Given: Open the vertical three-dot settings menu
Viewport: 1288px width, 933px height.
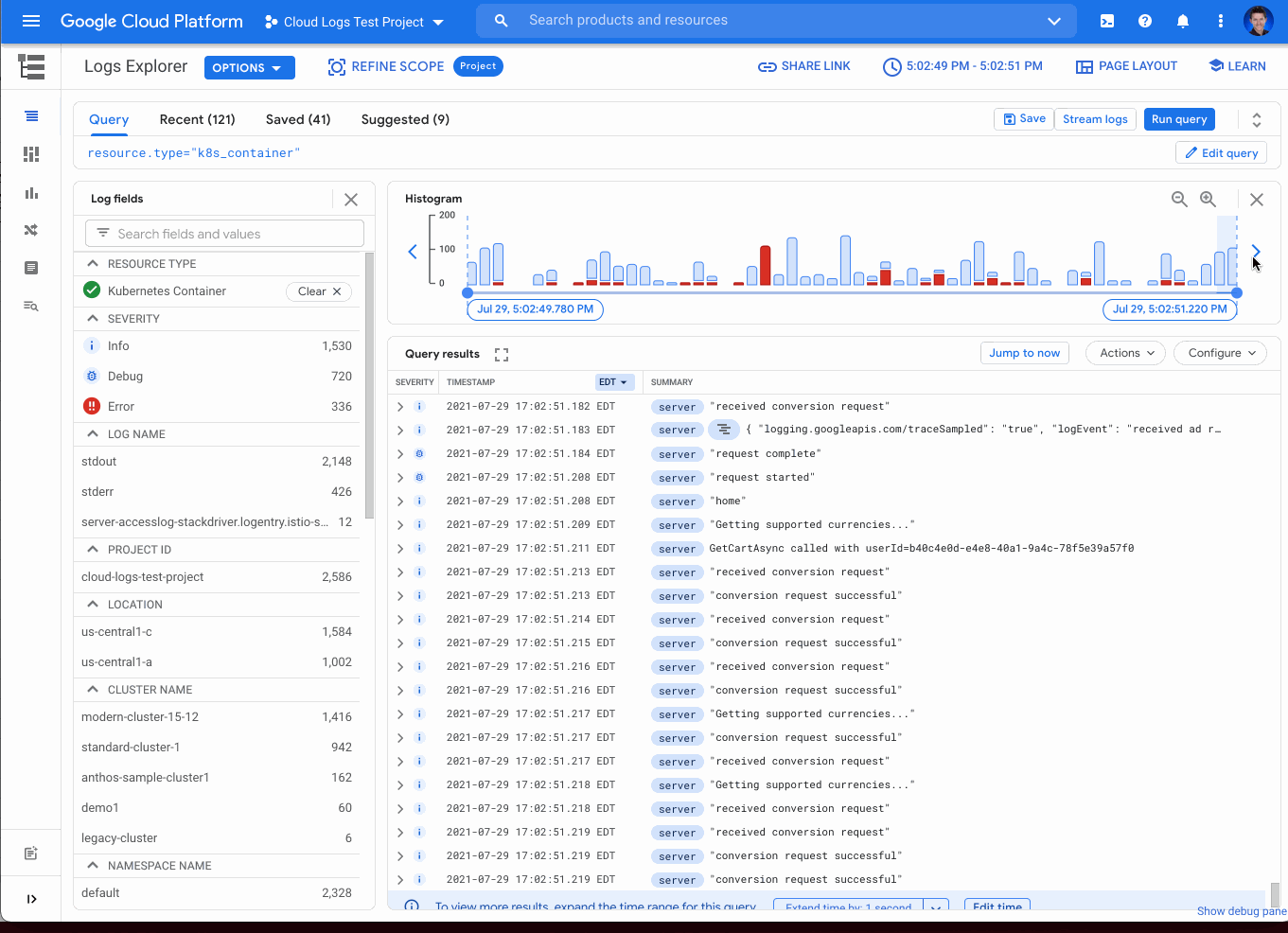Looking at the screenshot, I should (1221, 21).
